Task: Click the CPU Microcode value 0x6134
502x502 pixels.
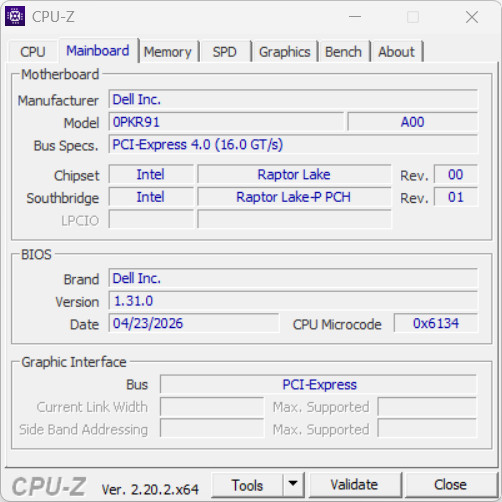Action: pos(436,323)
